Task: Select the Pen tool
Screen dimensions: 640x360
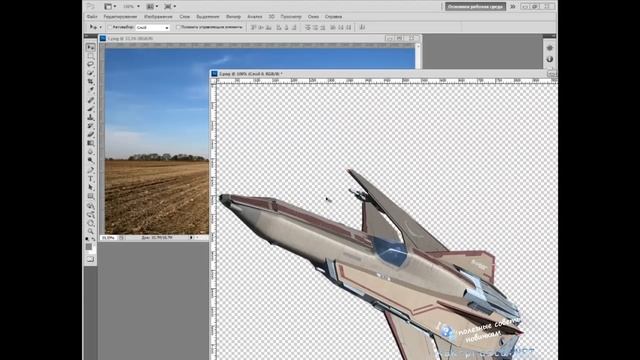Action: pos(90,170)
